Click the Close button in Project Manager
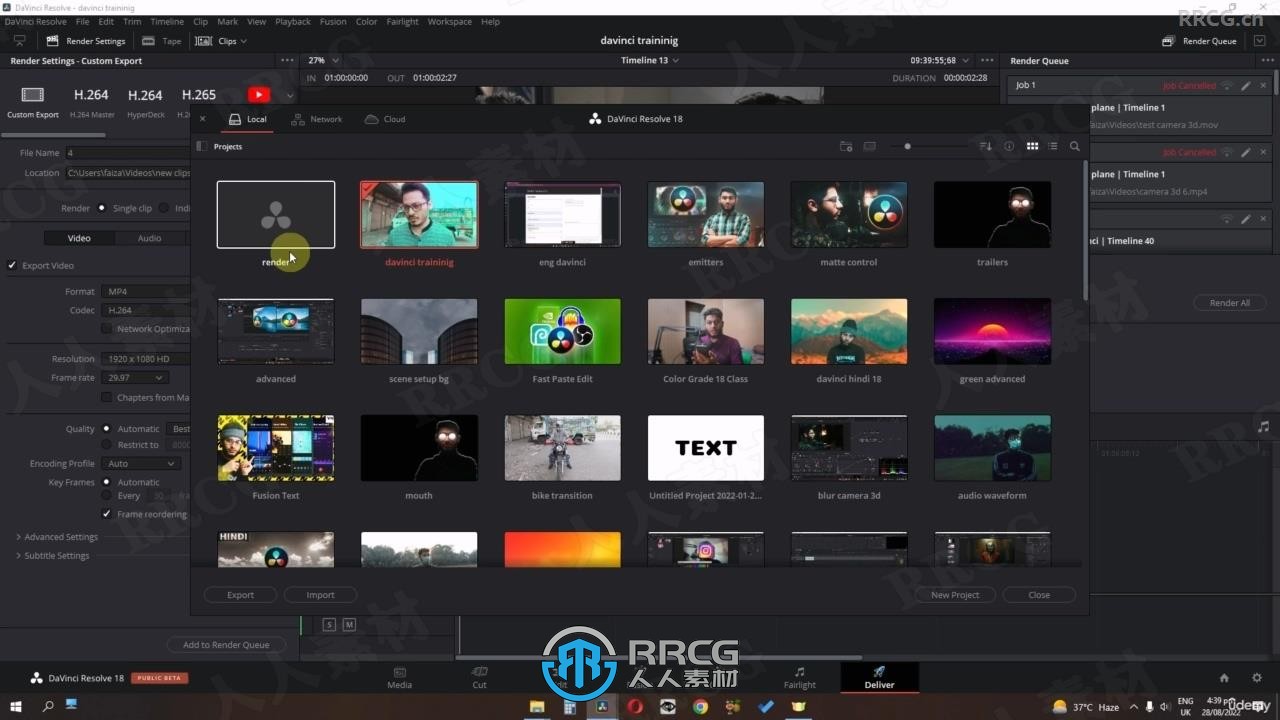The height and width of the screenshot is (720, 1280). (x=1039, y=595)
